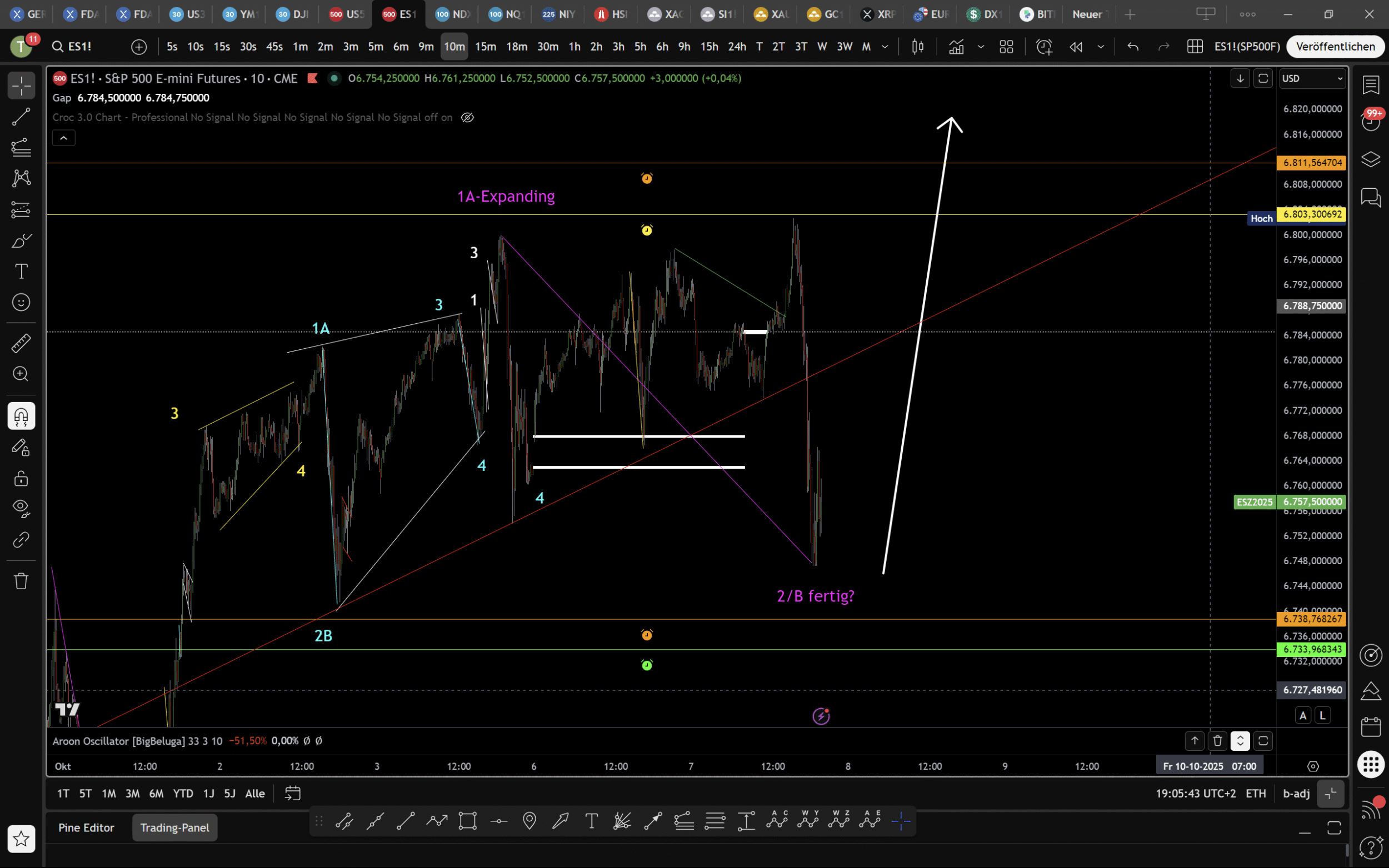Click the replay rewind icon

point(1076,47)
